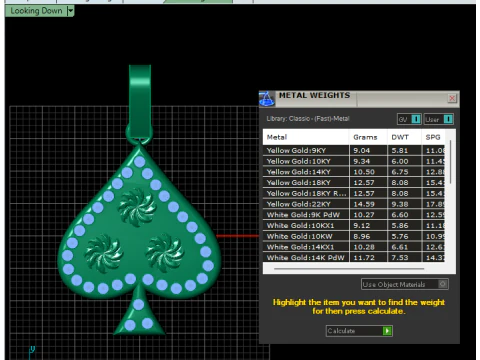Click the Library: Classic (Fast)-Metal label
Screen dimensions: 480x360
(x=308, y=118)
